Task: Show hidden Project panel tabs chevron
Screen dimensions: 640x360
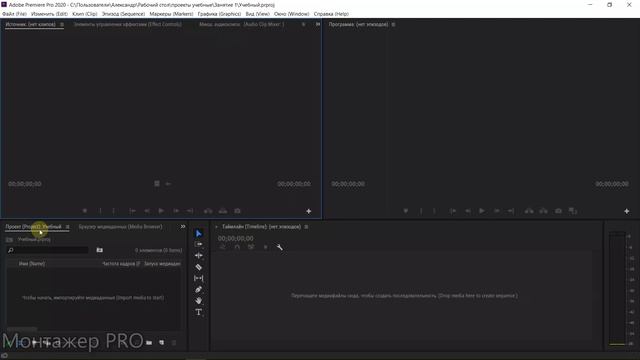Action: pos(183,227)
